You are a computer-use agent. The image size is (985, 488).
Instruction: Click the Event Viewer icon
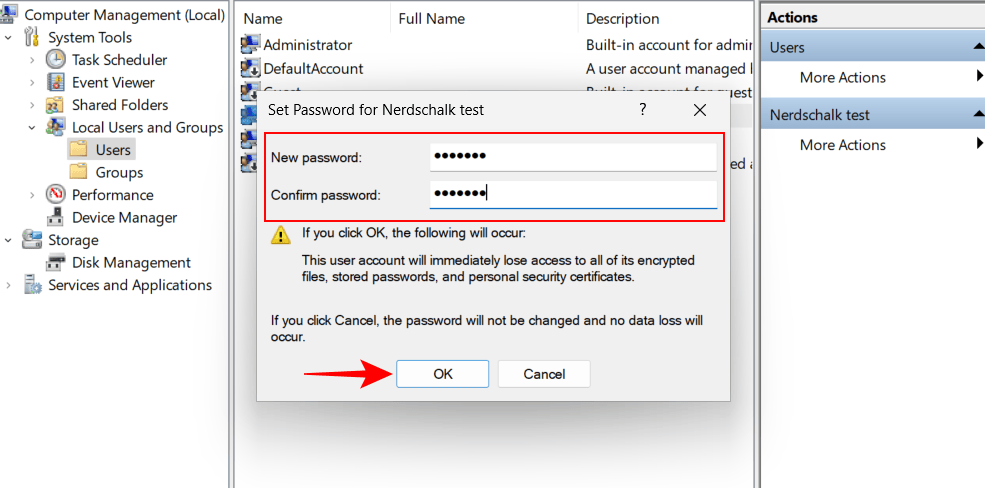click(57, 82)
